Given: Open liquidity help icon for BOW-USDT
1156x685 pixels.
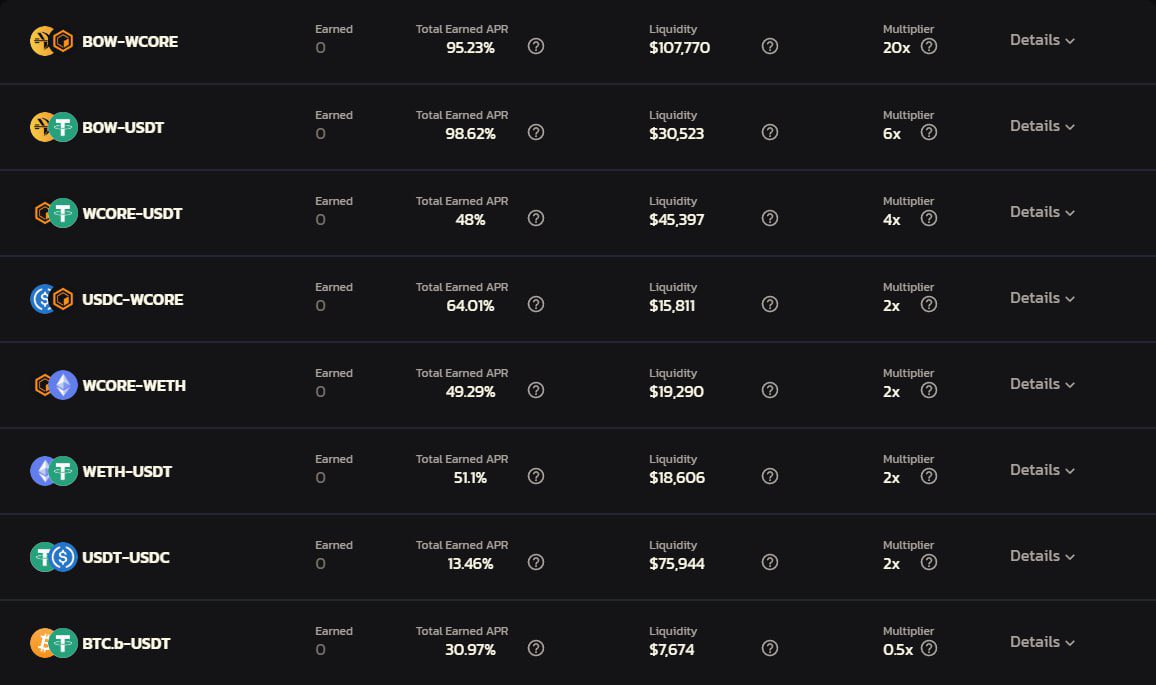Looking at the screenshot, I should 770,132.
